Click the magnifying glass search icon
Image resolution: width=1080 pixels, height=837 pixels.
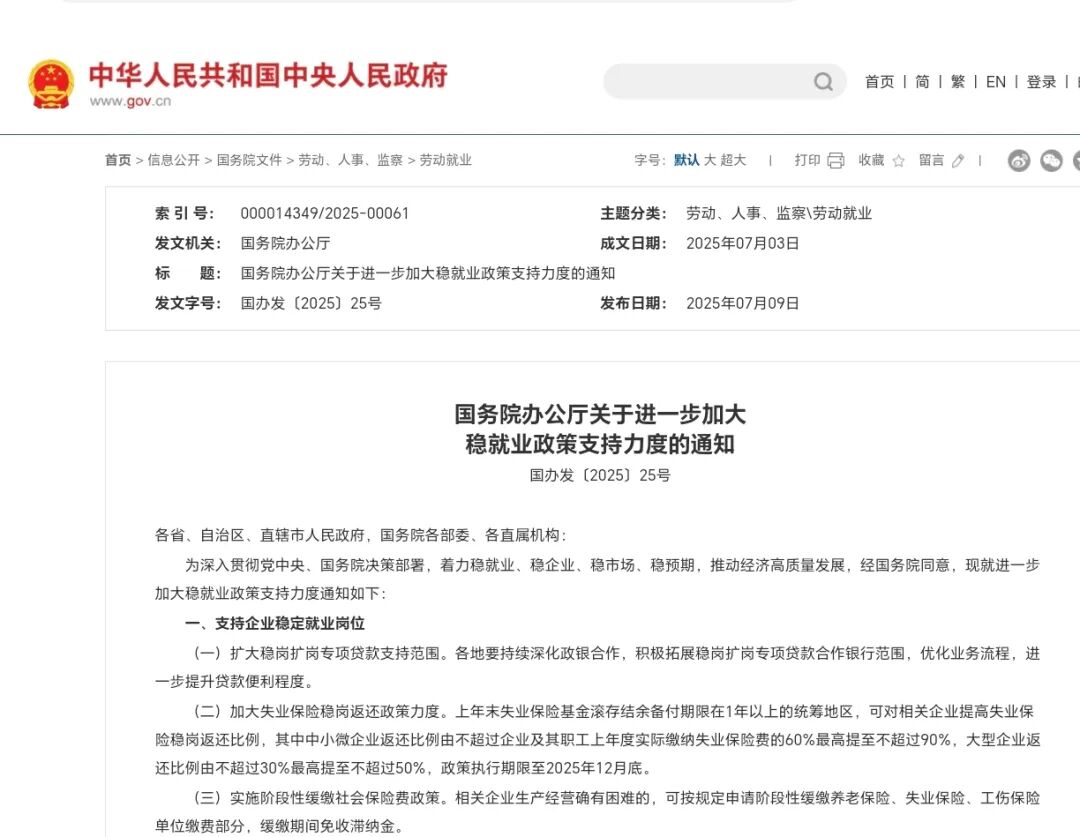click(822, 81)
